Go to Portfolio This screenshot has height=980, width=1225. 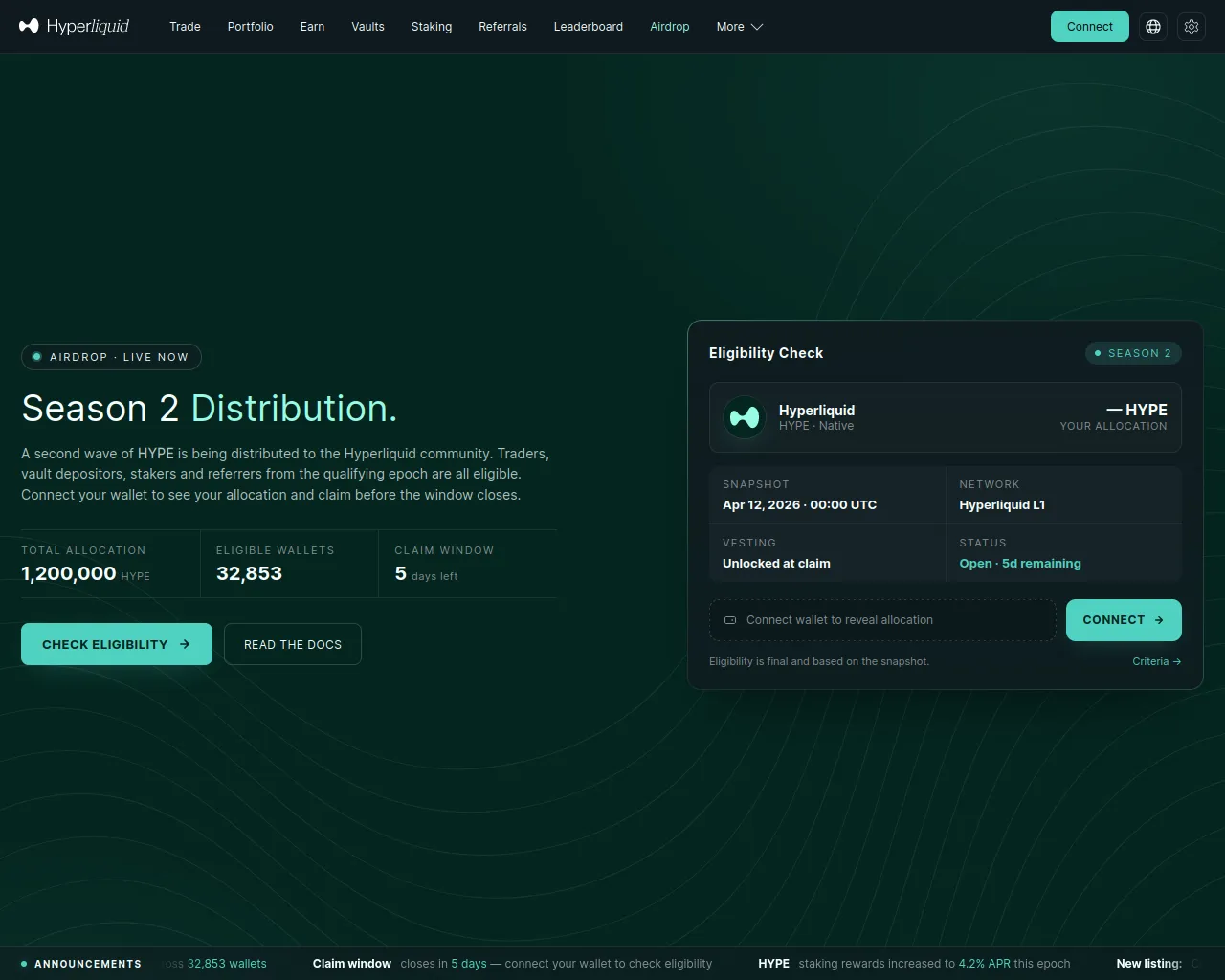tap(251, 27)
